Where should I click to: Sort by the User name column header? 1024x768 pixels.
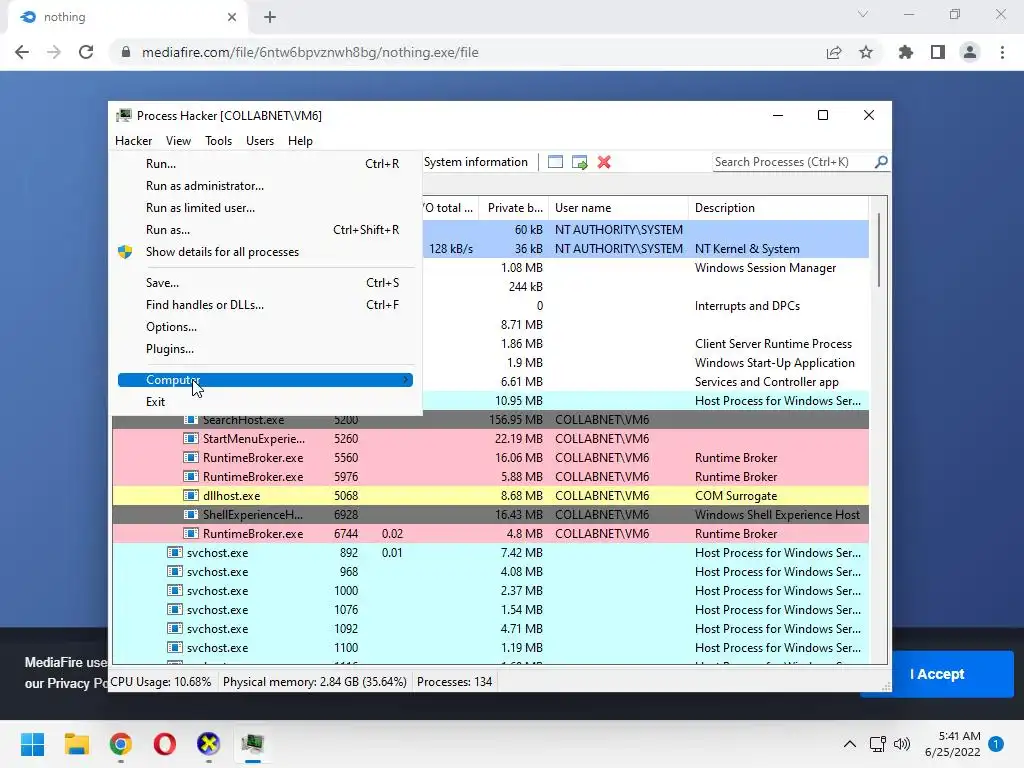coord(618,208)
